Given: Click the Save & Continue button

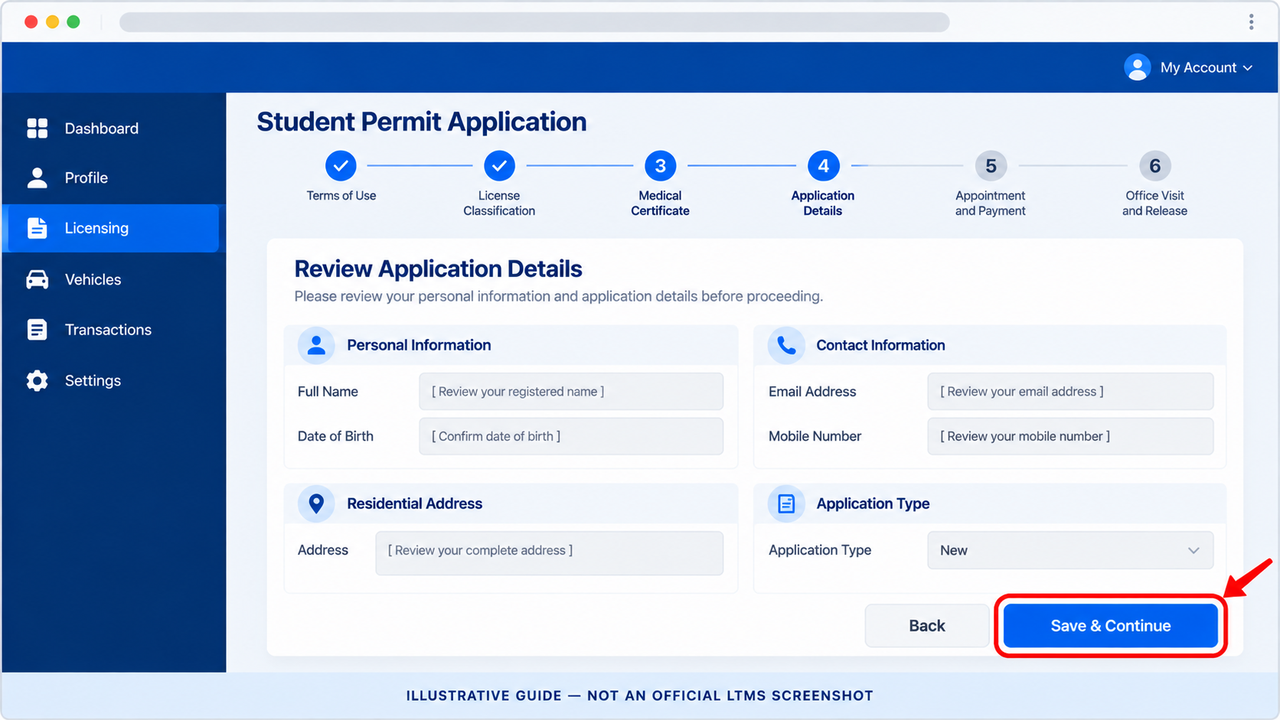Looking at the screenshot, I should (1110, 626).
